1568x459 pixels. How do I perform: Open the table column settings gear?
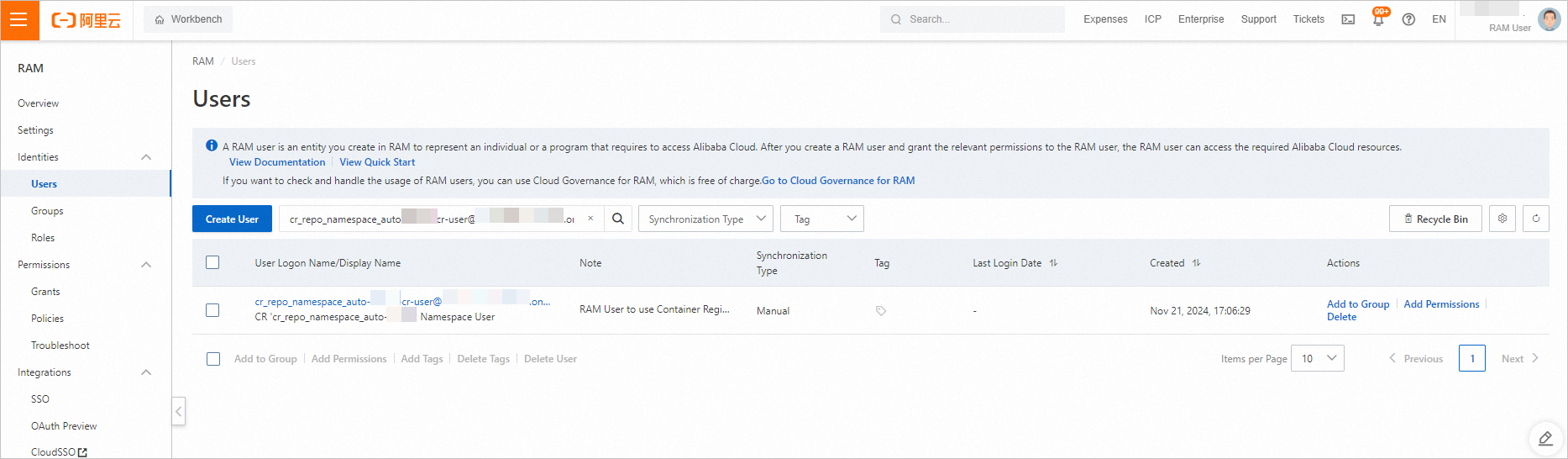pos(1502,219)
